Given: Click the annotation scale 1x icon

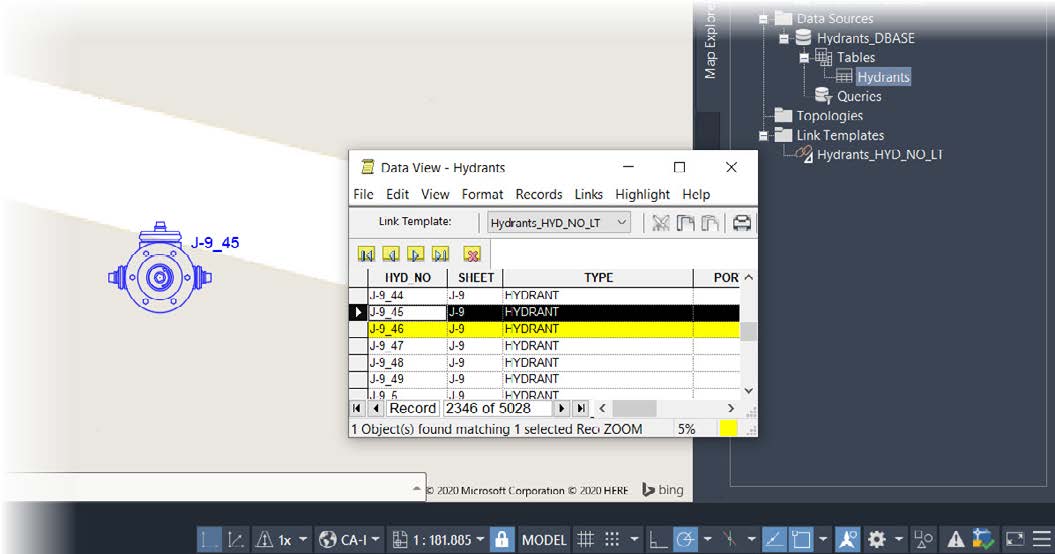Looking at the screenshot, I should 265,539.
